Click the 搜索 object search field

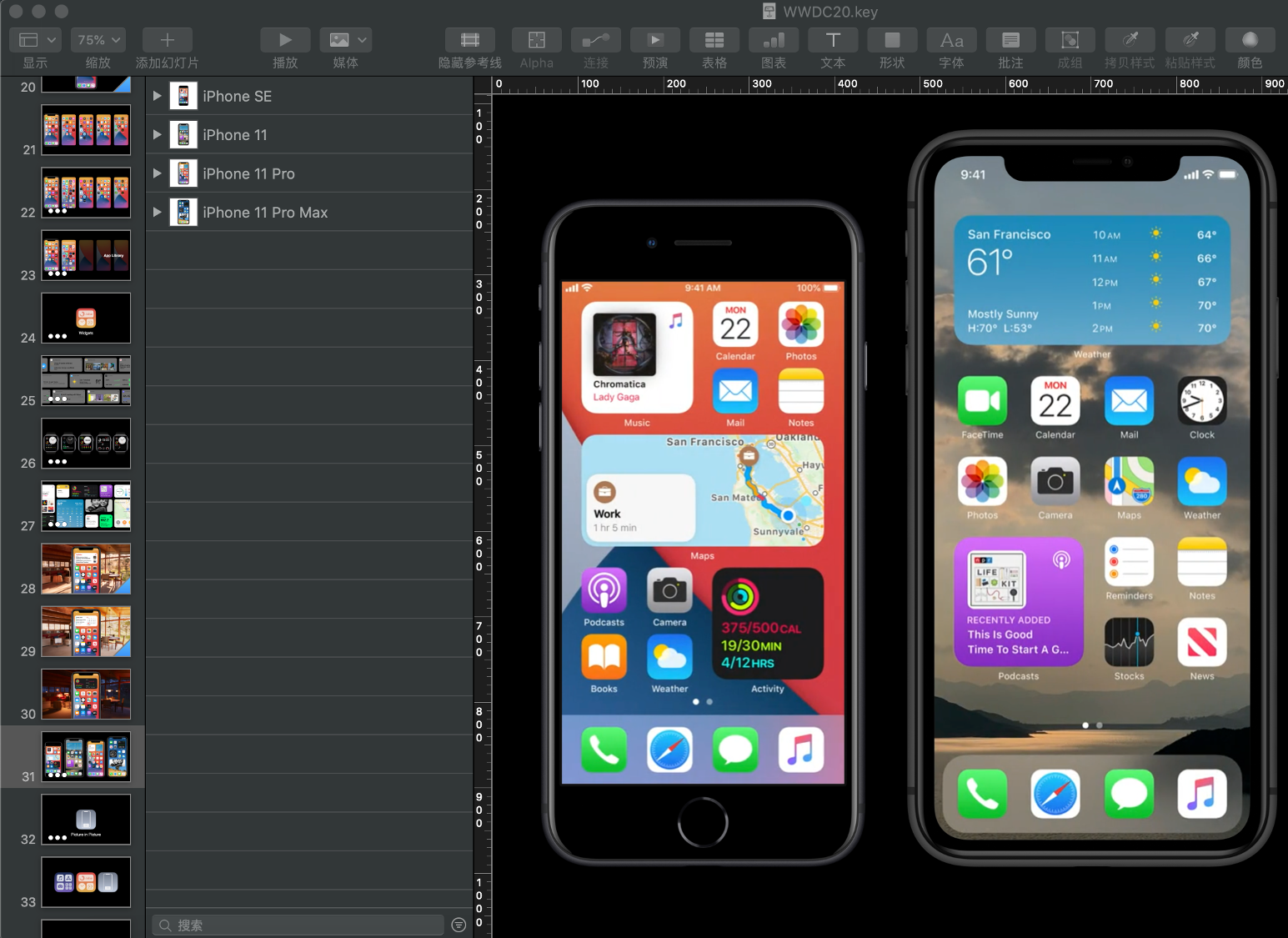coord(298,925)
